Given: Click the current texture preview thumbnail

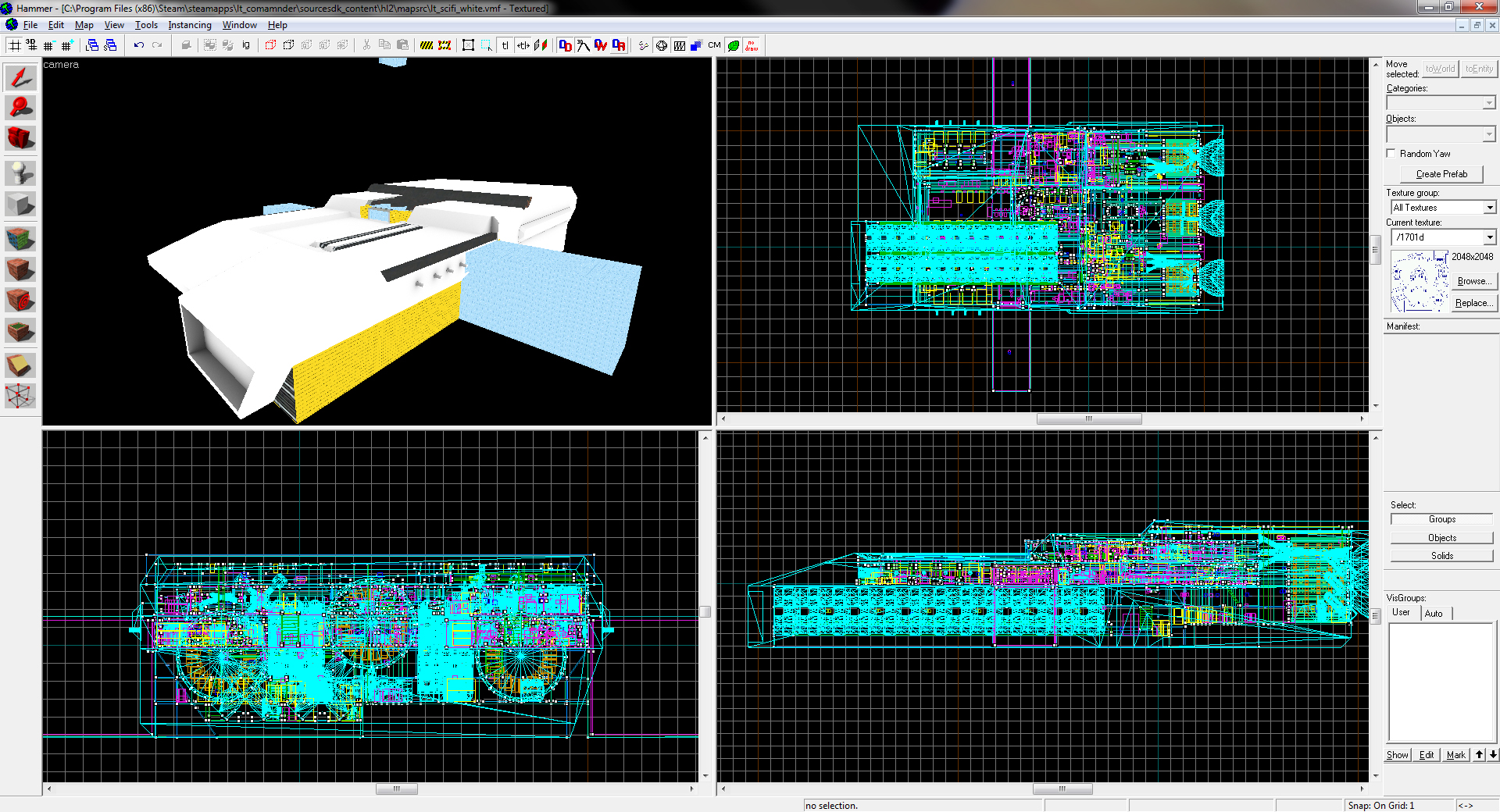Looking at the screenshot, I should coord(1419,281).
